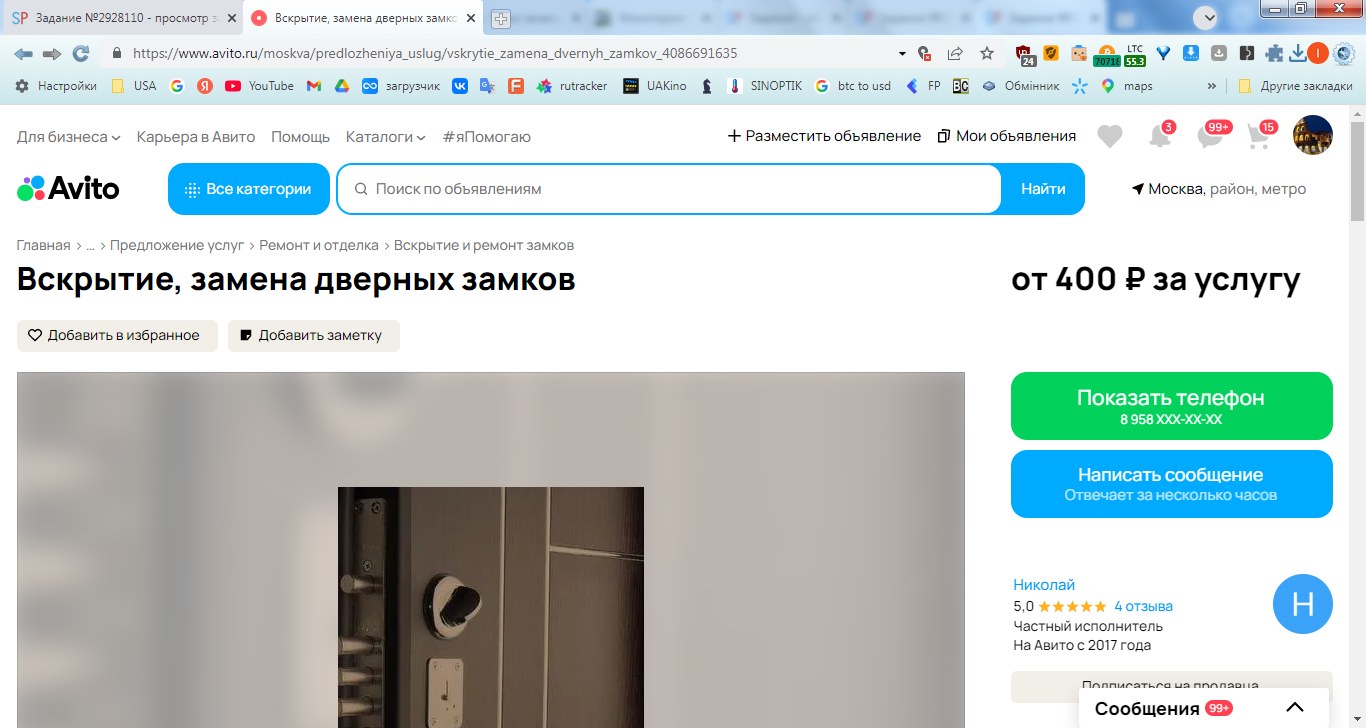Open the door lock listing photo
The image size is (1366, 728).
491,550
